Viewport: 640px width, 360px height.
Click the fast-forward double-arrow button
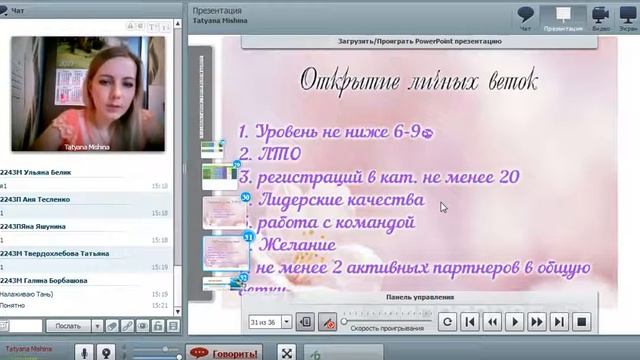click(x=537, y=322)
